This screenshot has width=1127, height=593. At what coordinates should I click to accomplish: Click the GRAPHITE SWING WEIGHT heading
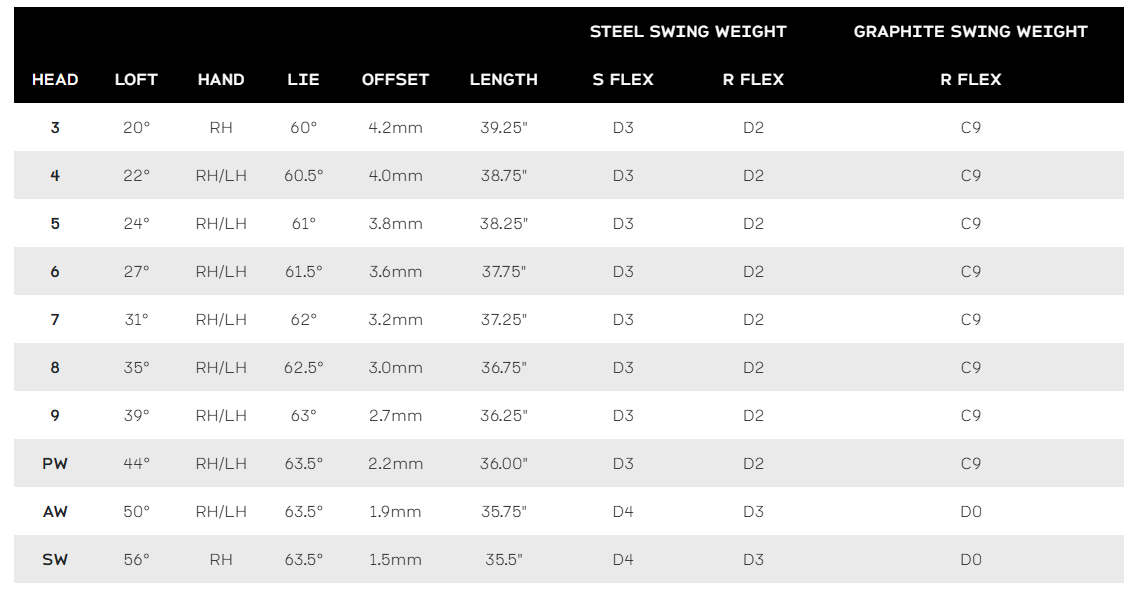pyautogui.click(x=970, y=32)
